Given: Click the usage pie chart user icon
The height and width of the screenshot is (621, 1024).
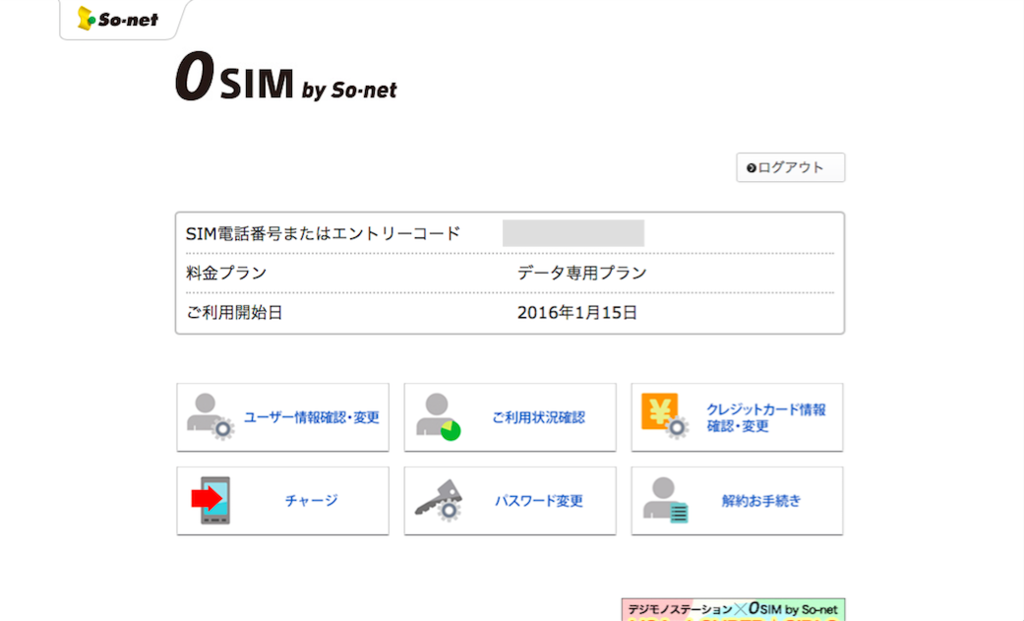Looking at the screenshot, I should 438,417.
